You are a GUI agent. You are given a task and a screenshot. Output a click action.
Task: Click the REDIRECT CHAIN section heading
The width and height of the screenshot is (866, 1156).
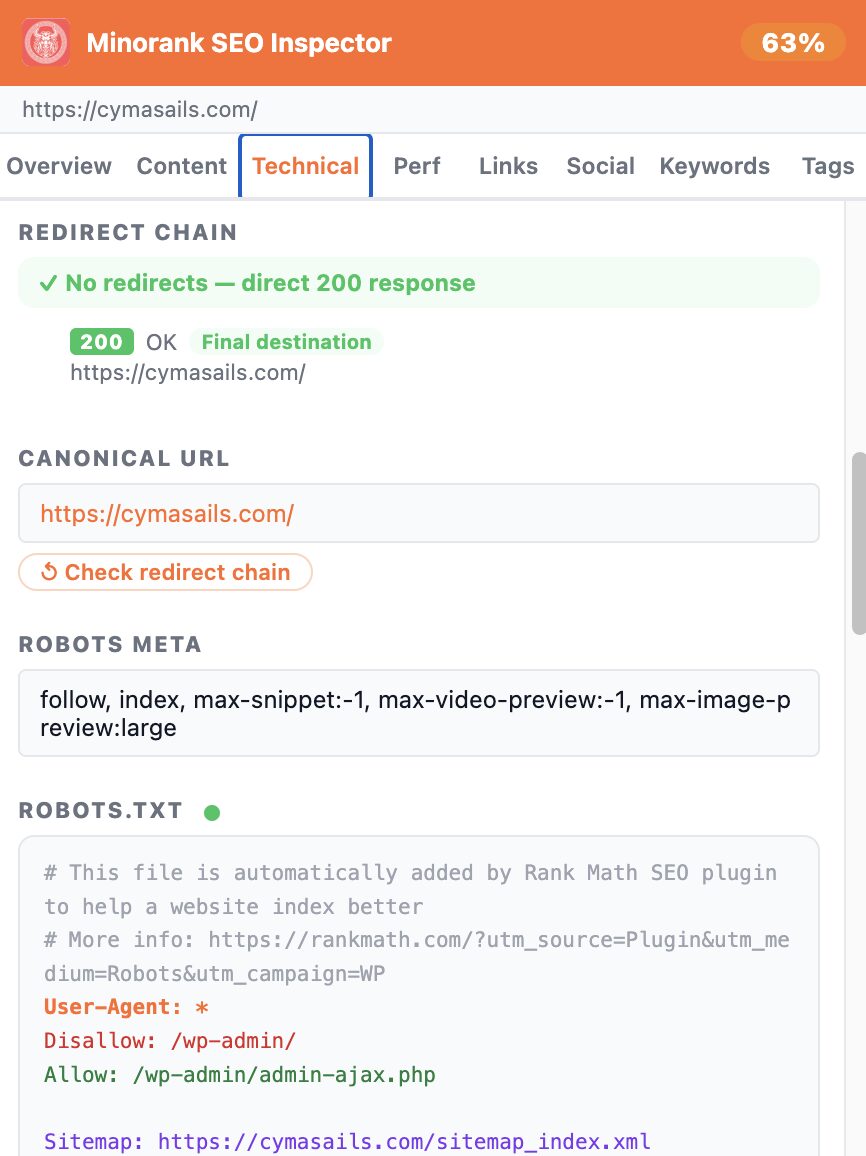(x=128, y=232)
